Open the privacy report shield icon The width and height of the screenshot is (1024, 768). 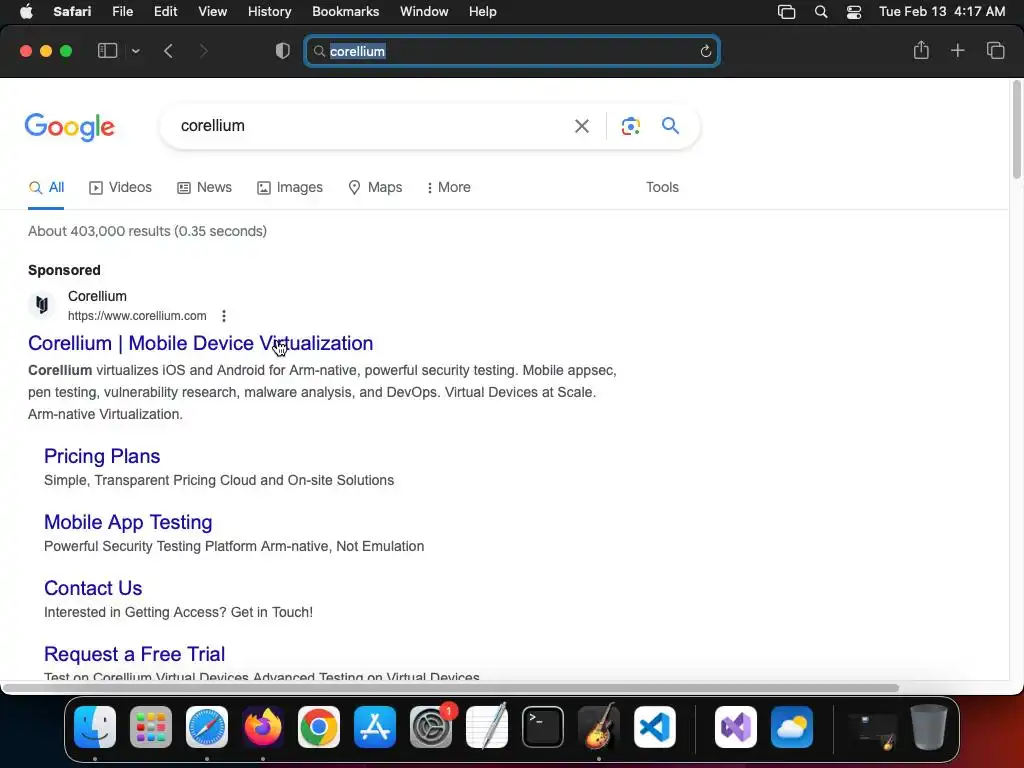coord(282,51)
